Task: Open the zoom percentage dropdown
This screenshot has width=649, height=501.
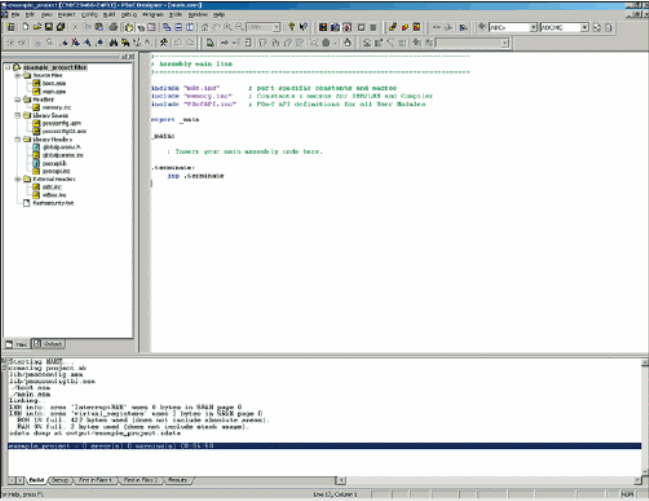Action: [276, 27]
